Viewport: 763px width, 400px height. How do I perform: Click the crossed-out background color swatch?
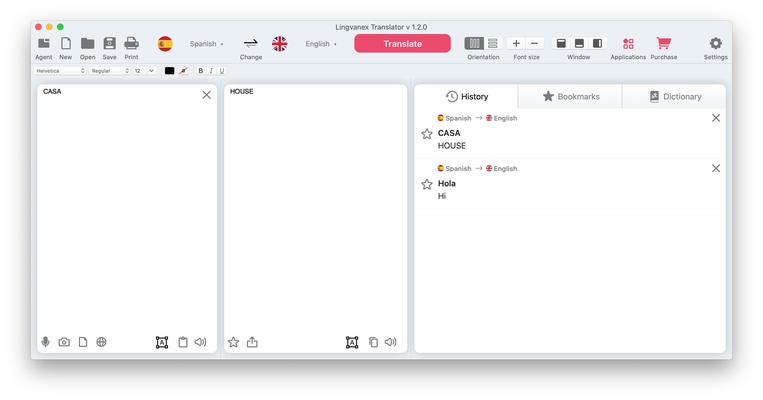183,71
